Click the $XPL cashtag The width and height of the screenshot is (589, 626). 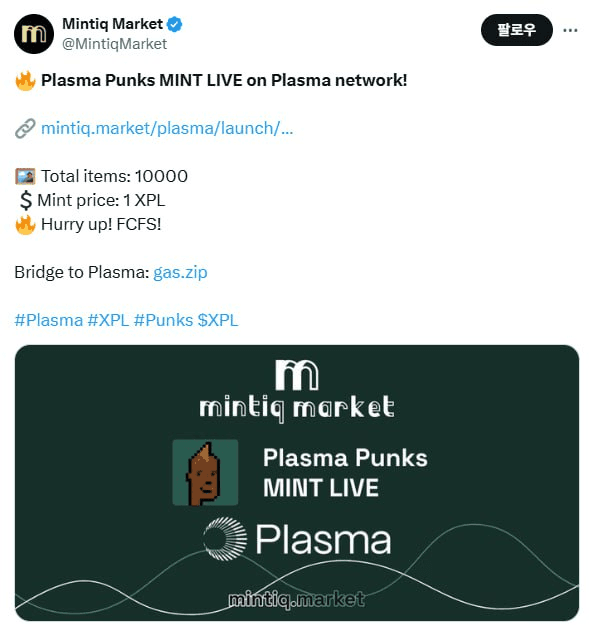pos(218,320)
